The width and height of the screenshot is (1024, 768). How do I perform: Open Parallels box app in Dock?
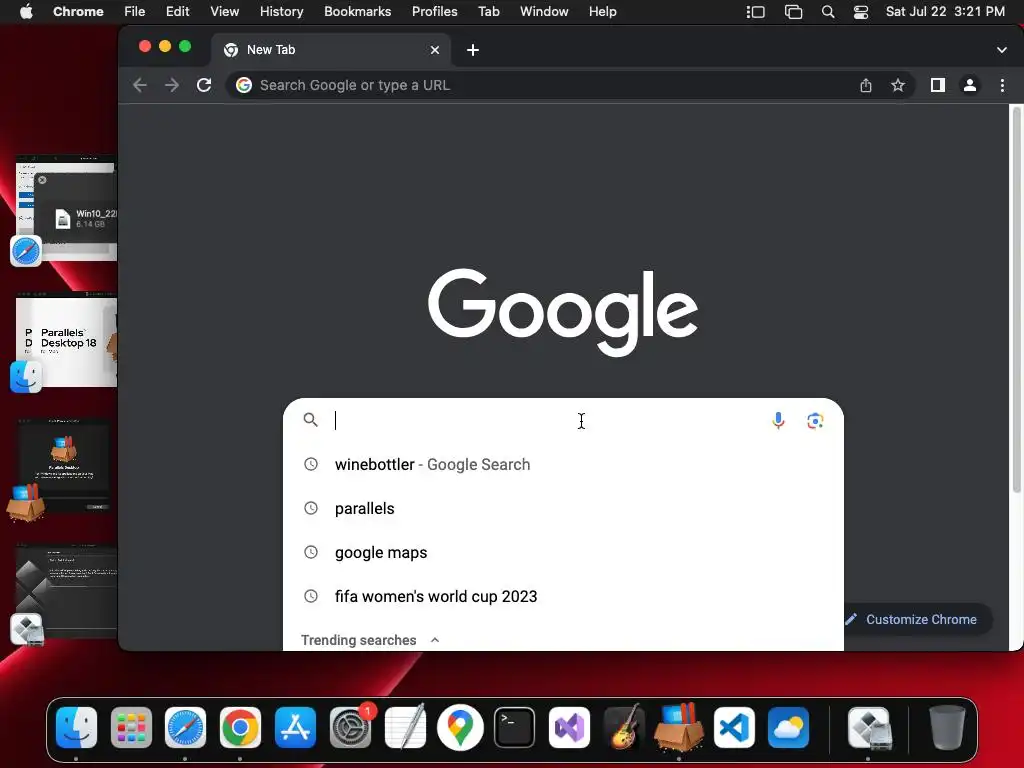pos(679,726)
